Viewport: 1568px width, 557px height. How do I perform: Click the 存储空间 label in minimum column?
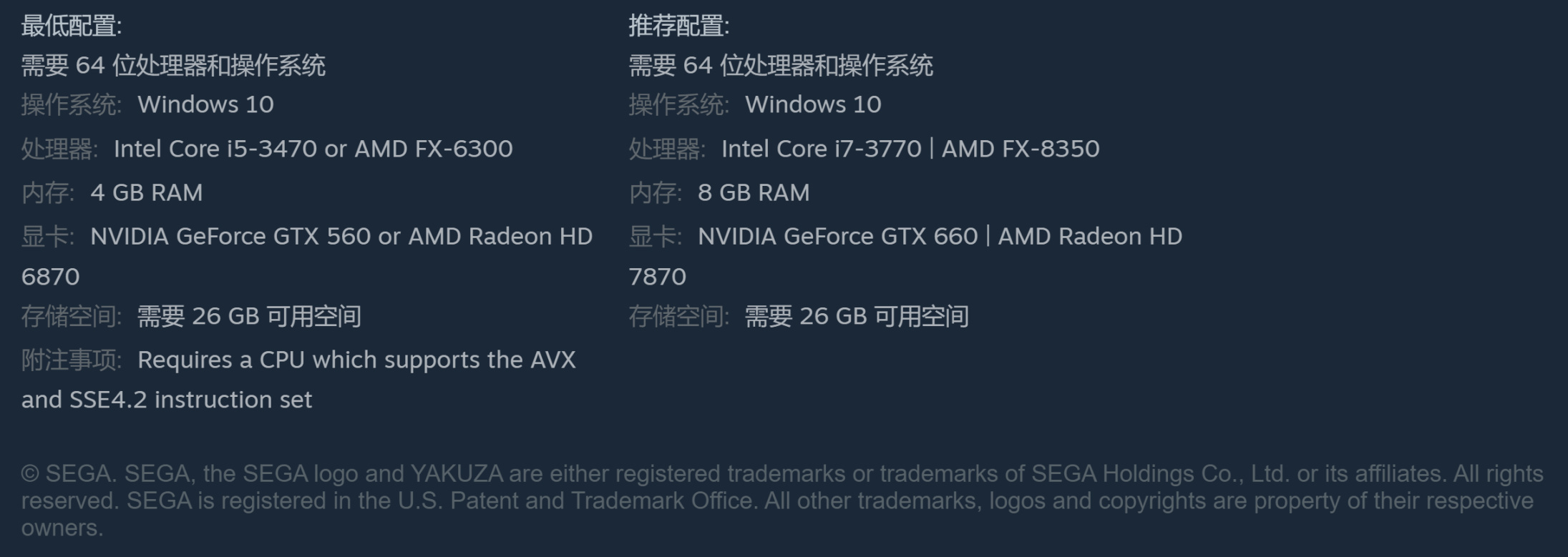point(71,316)
